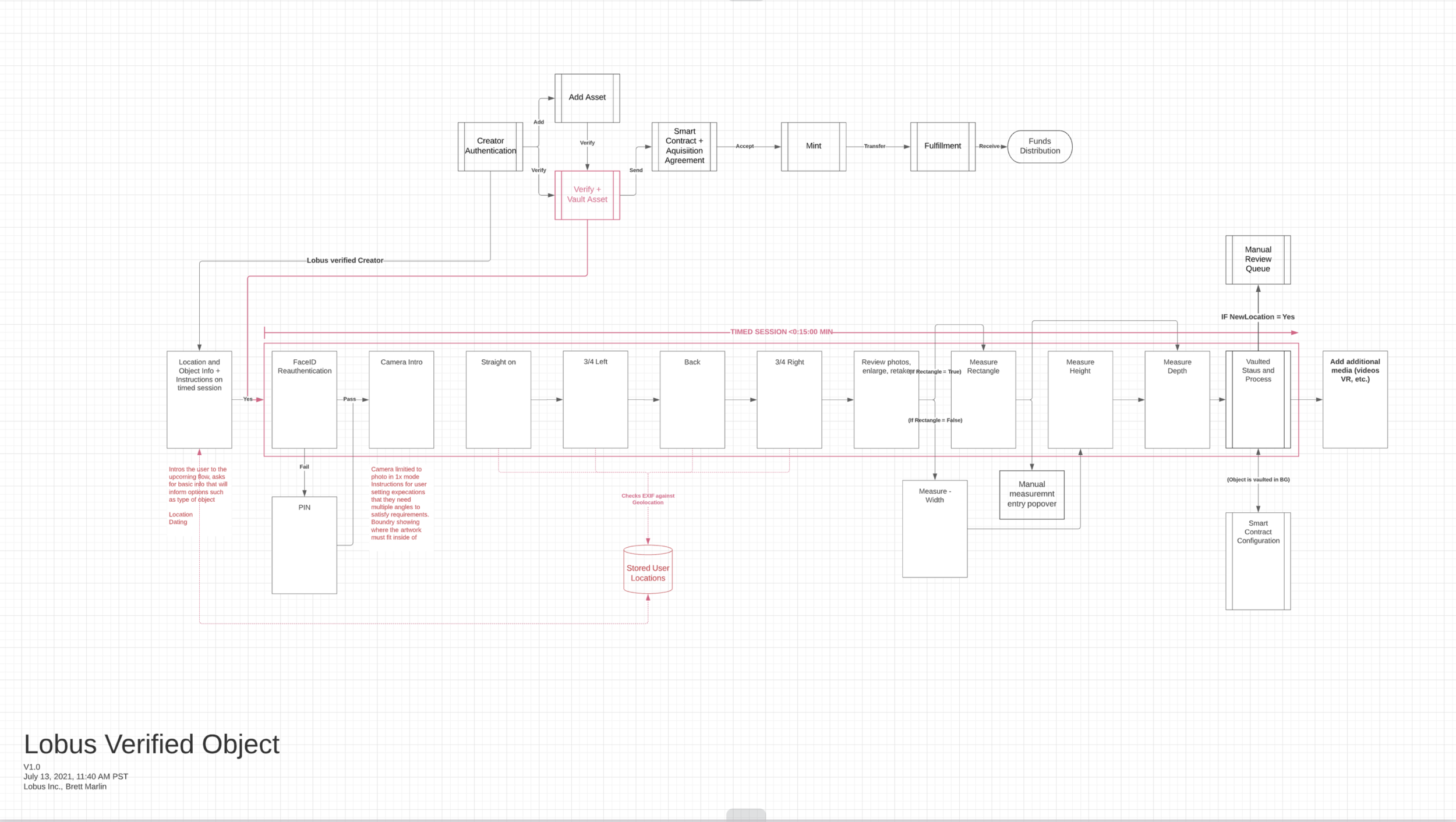Click the Mint process box
This screenshot has width=1456, height=822.
pyautogui.click(x=814, y=146)
